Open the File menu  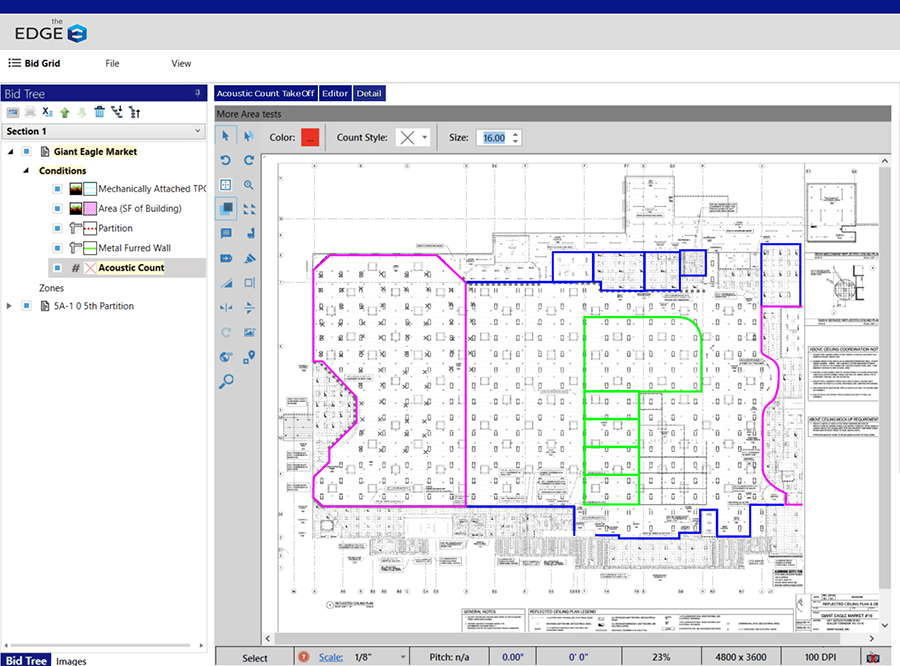tap(112, 63)
